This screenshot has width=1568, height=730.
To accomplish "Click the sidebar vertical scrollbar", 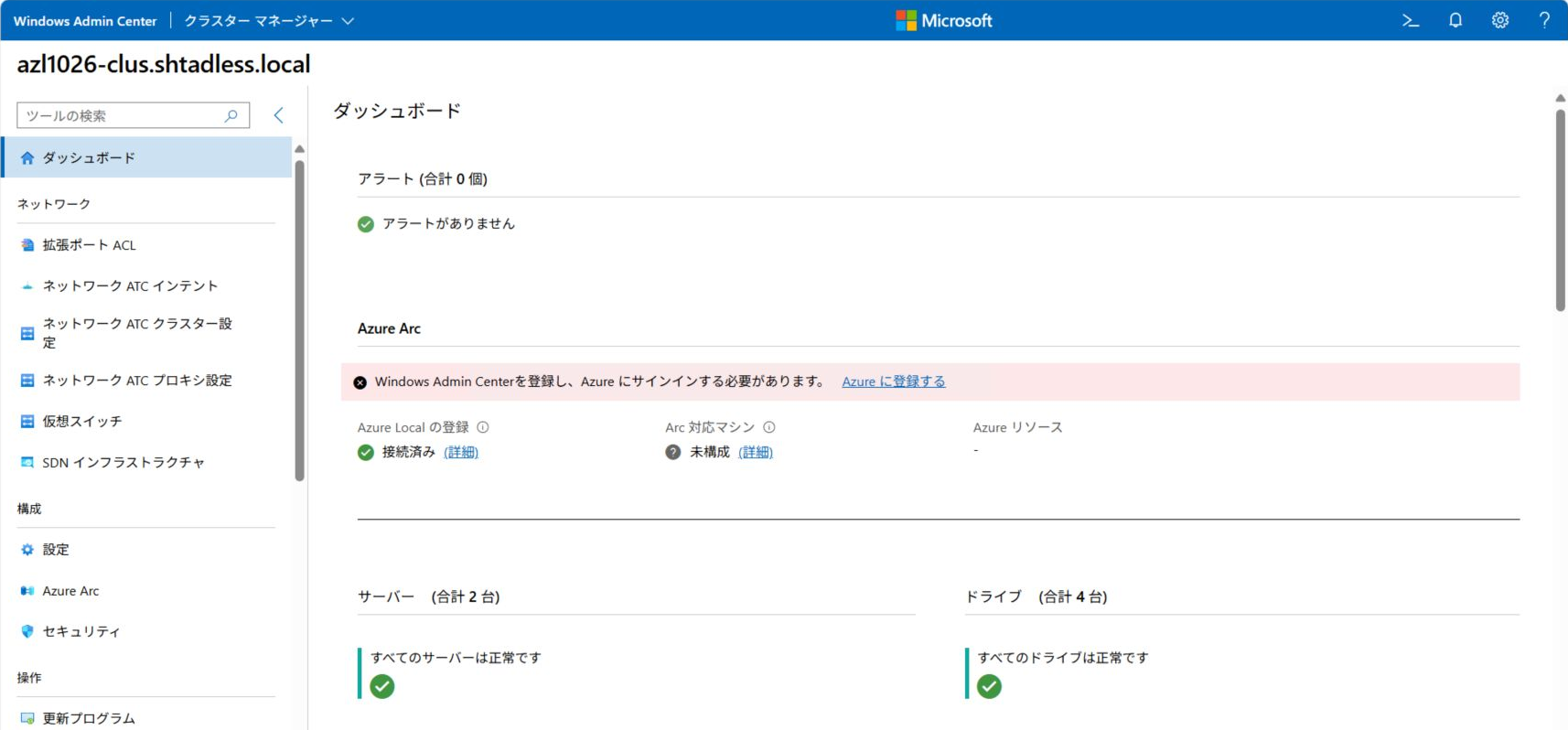I will tap(299, 320).
